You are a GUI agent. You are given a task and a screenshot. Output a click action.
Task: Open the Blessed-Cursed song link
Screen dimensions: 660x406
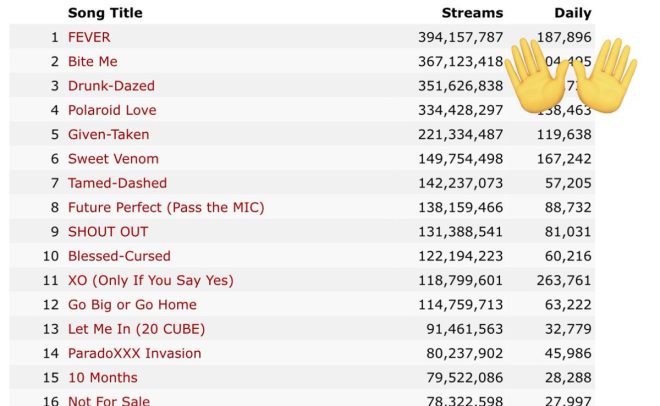[119, 256]
